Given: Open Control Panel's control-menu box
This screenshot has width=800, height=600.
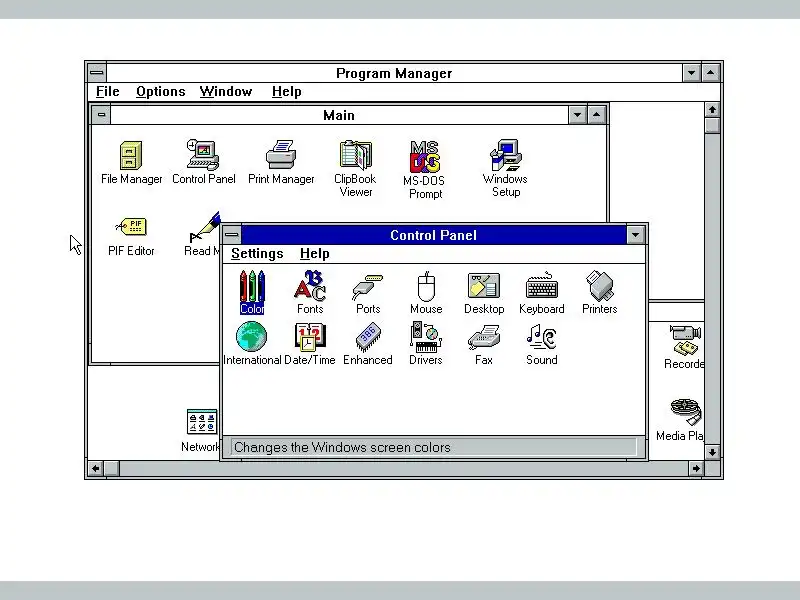Looking at the screenshot, I should [x=232, y=235].
